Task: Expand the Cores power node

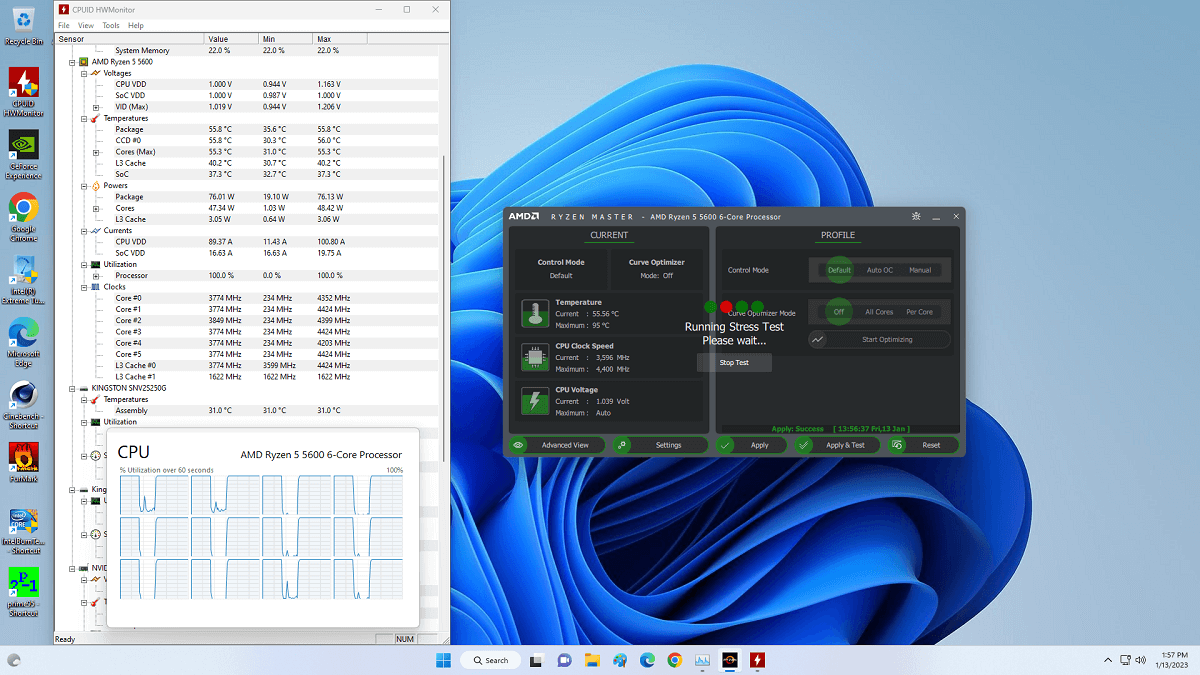Action: tap(96, 208)
